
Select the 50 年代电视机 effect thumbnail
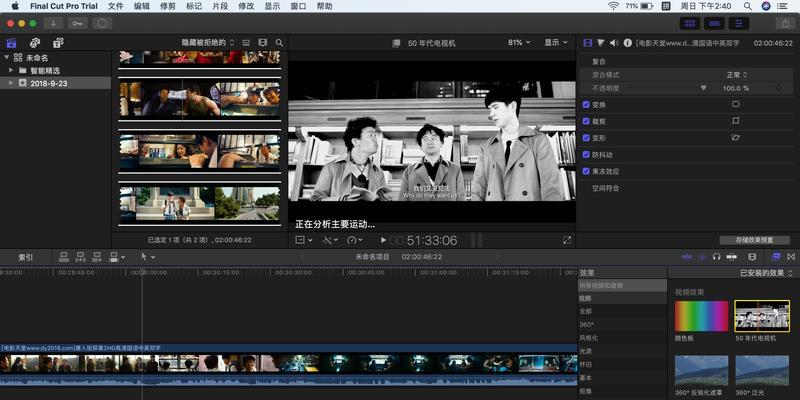click(762, 316)
